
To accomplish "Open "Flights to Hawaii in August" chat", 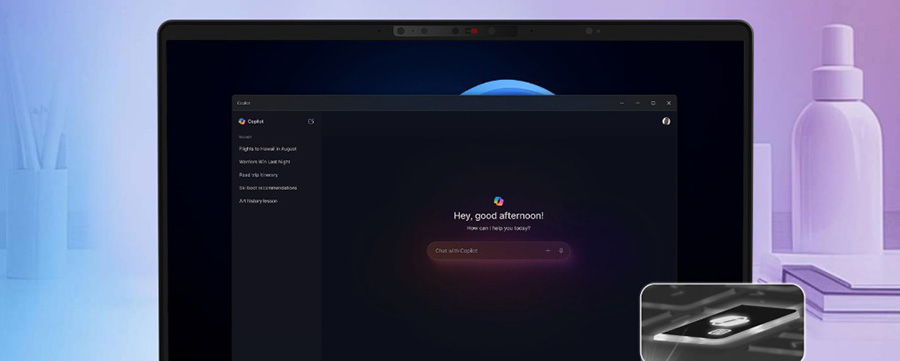I will point(267,149).
